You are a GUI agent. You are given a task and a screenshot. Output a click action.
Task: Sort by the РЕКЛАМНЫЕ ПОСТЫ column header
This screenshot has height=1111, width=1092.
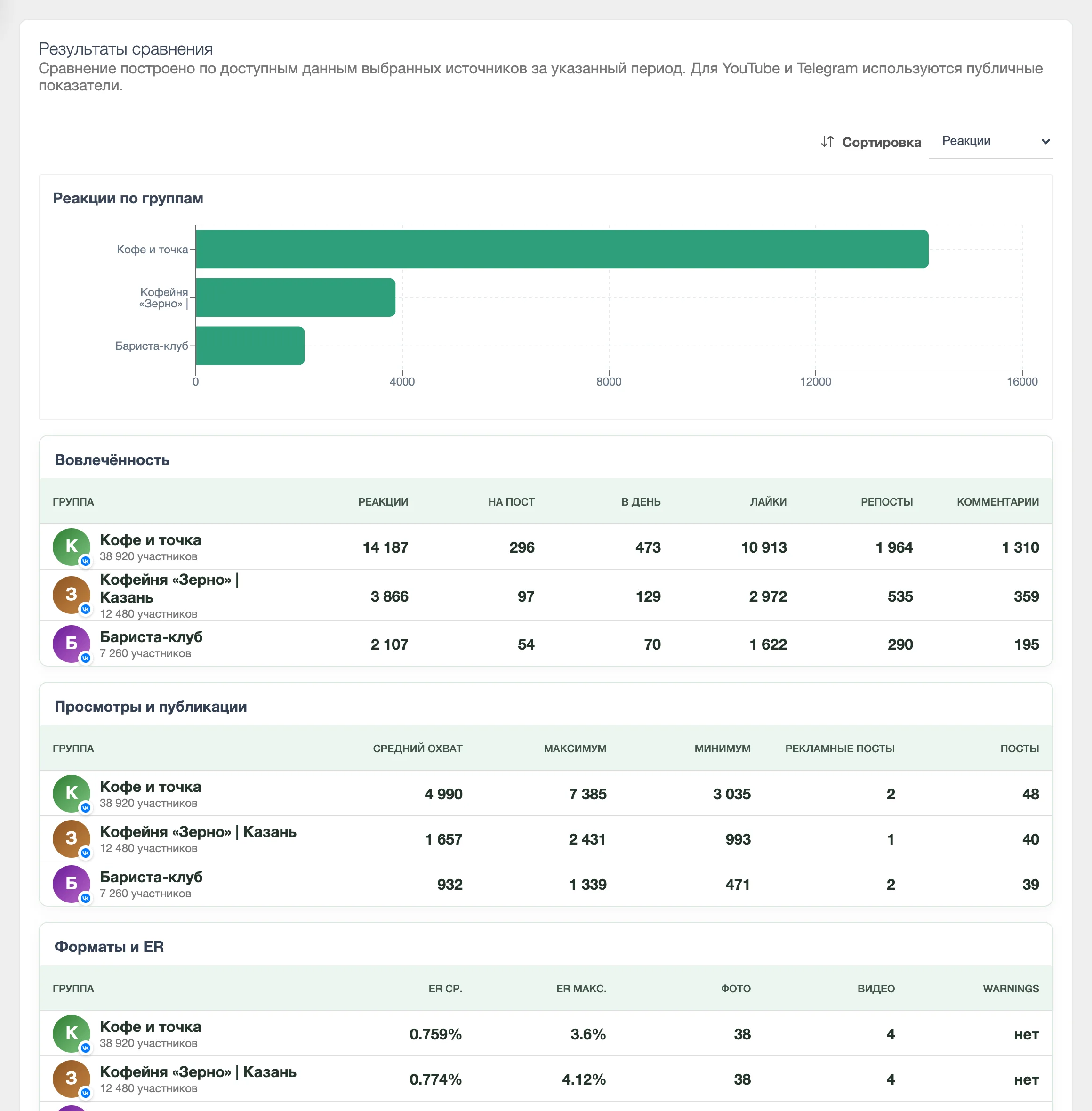click(840, 749)
